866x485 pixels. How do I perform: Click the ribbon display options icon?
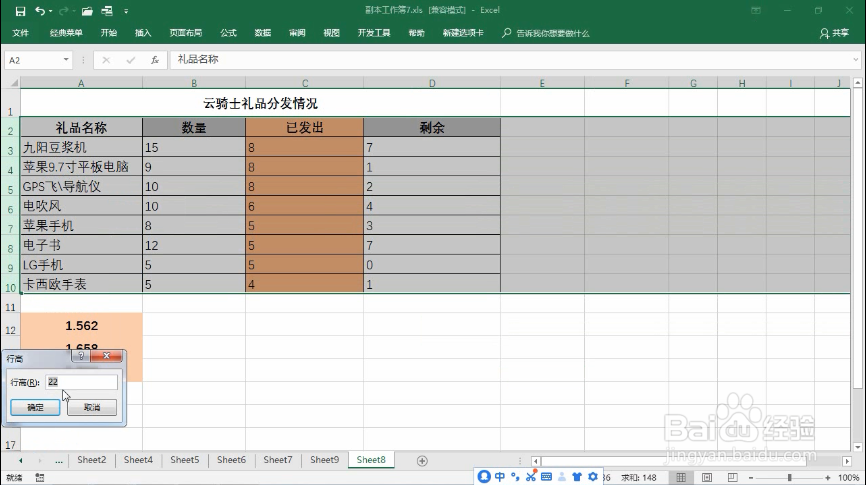click(x=756, y=10)
